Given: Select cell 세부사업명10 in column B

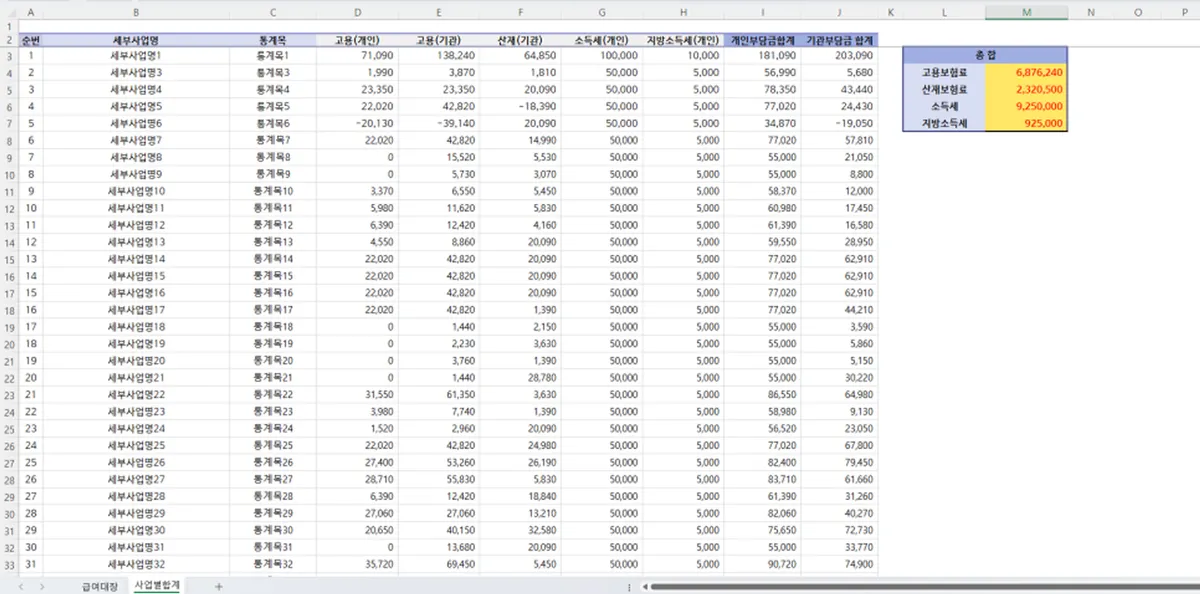Looking at the screenshot, I should tap(136, 192).
